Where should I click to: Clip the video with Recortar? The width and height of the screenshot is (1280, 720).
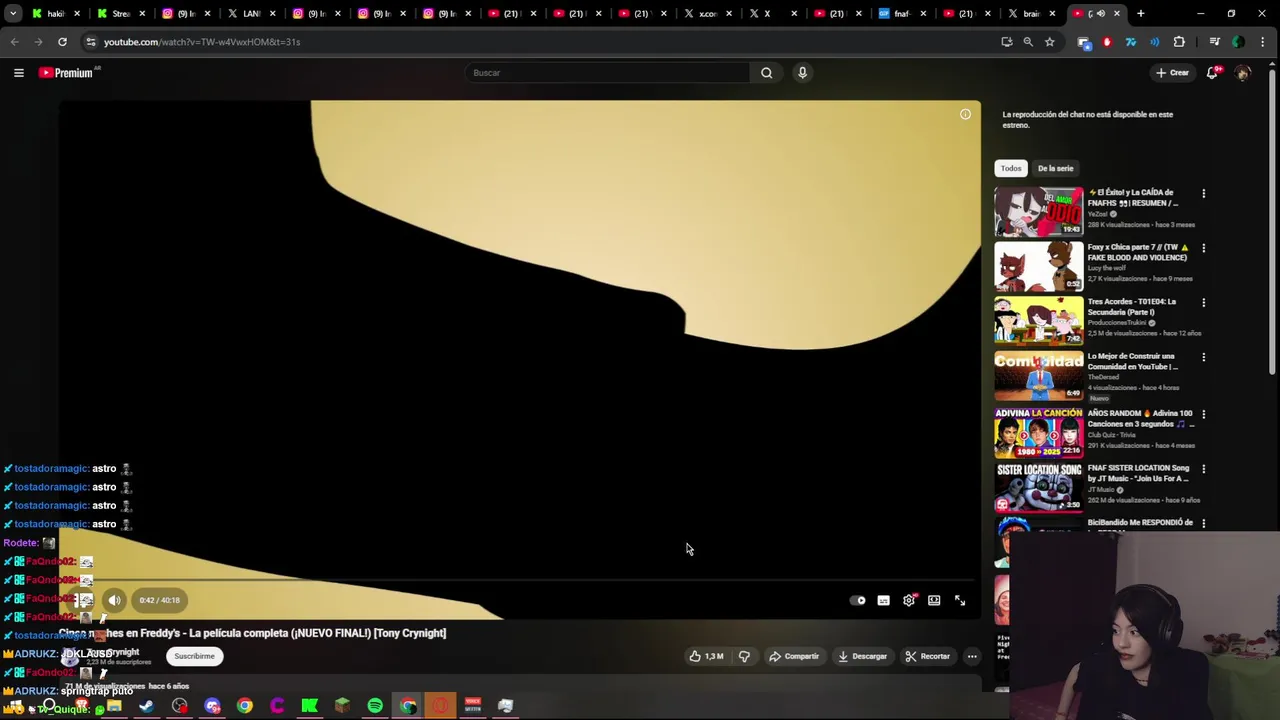pyautogui.click(x=927, y=656)
